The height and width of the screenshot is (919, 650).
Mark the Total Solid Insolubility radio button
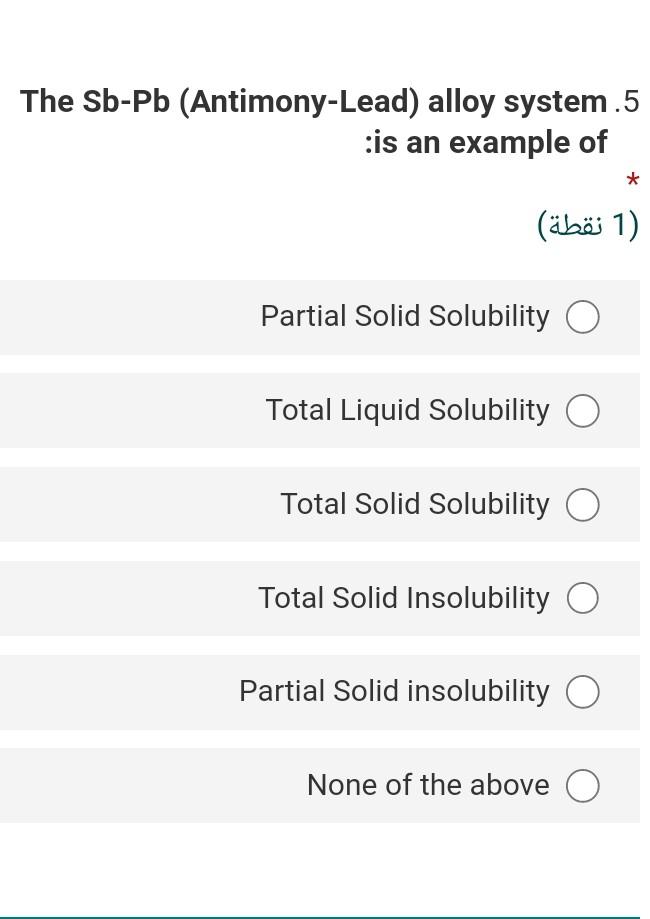(583, 598)
